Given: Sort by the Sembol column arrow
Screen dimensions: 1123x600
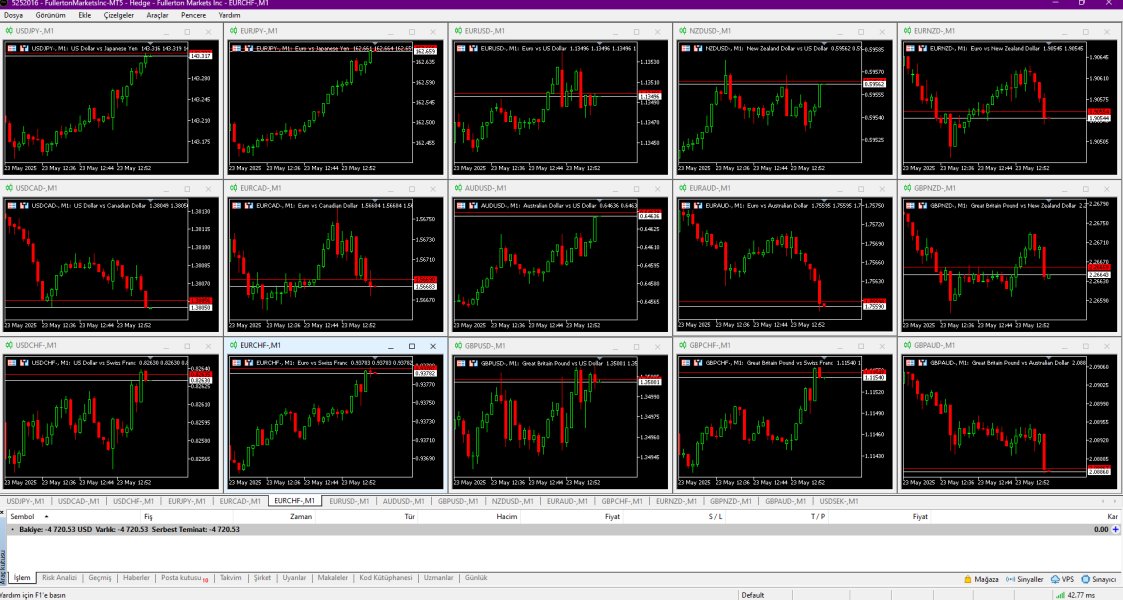Looking at the screenshot, I should point(47,516).
